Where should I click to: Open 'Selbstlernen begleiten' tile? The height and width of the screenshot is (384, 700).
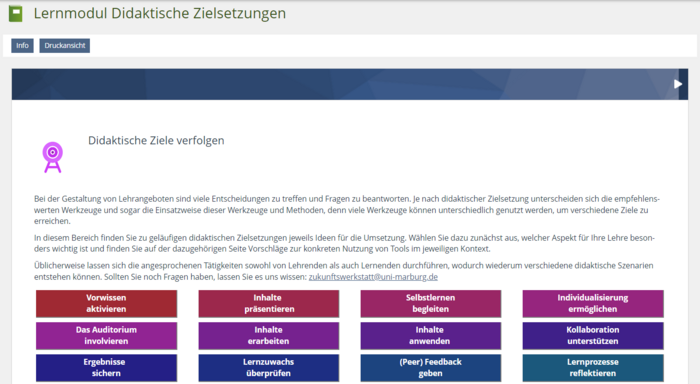[x=431, y=304]
